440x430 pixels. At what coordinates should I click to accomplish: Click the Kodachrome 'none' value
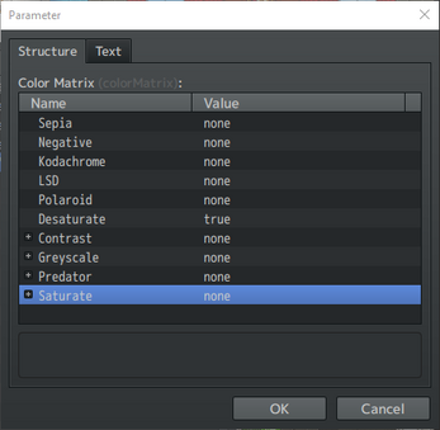[217, 162]
